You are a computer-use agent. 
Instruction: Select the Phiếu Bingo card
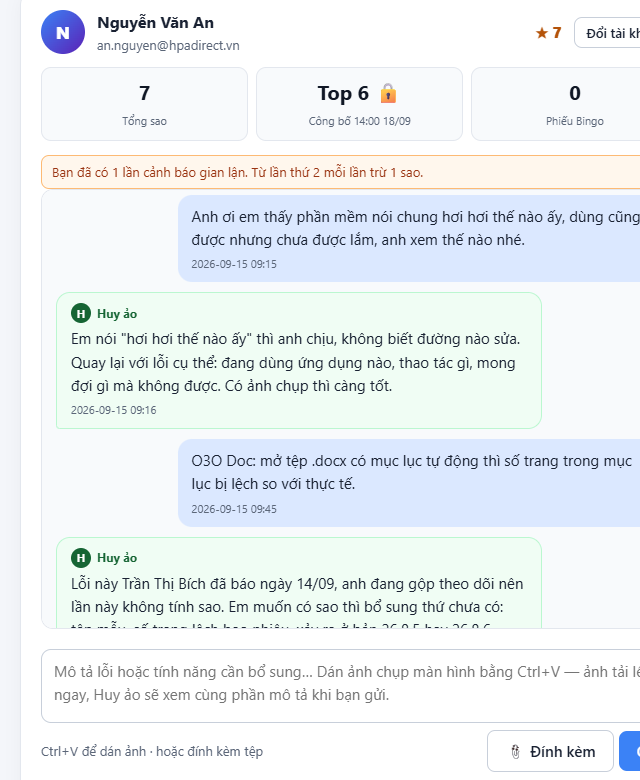click(555, 104)
